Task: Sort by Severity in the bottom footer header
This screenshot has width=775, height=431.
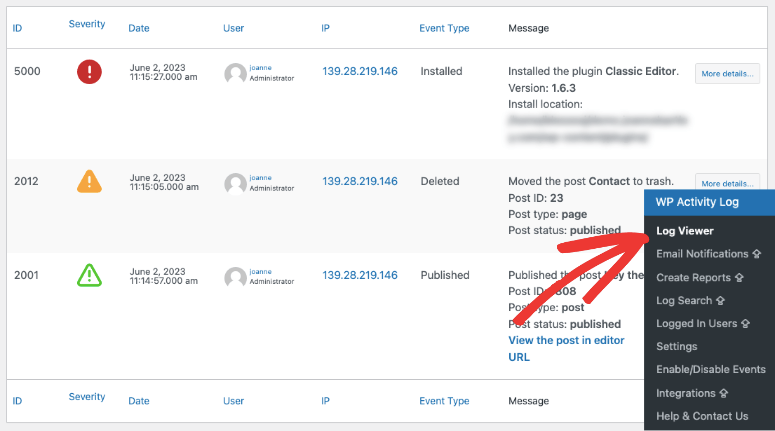Action: (x=87, y=396)
